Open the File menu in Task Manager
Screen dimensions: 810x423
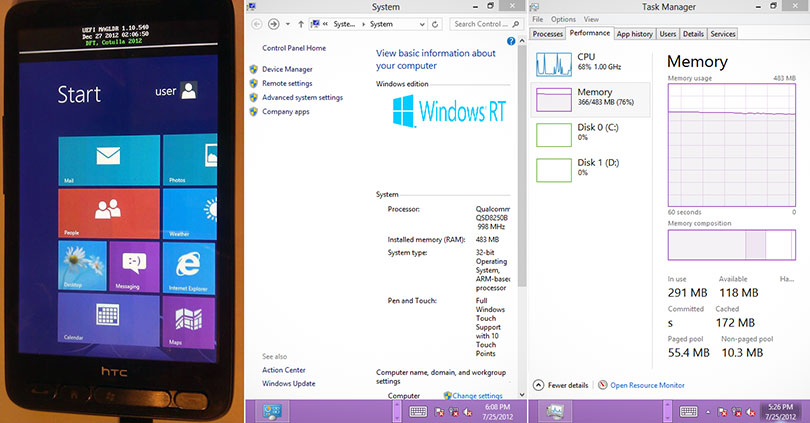538,19
